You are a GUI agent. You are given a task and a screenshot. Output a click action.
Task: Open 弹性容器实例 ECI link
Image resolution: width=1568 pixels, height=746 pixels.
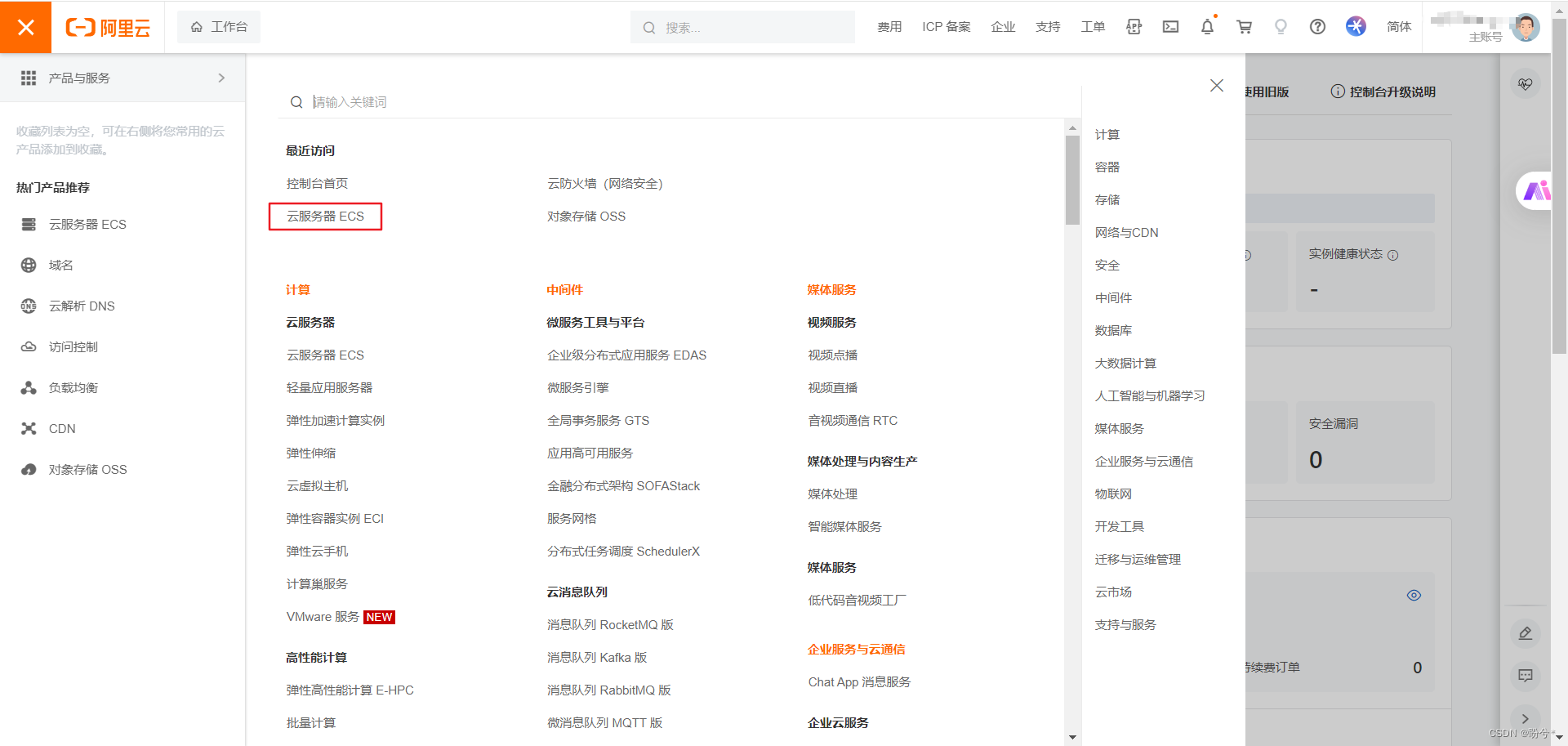pos(335,519)
